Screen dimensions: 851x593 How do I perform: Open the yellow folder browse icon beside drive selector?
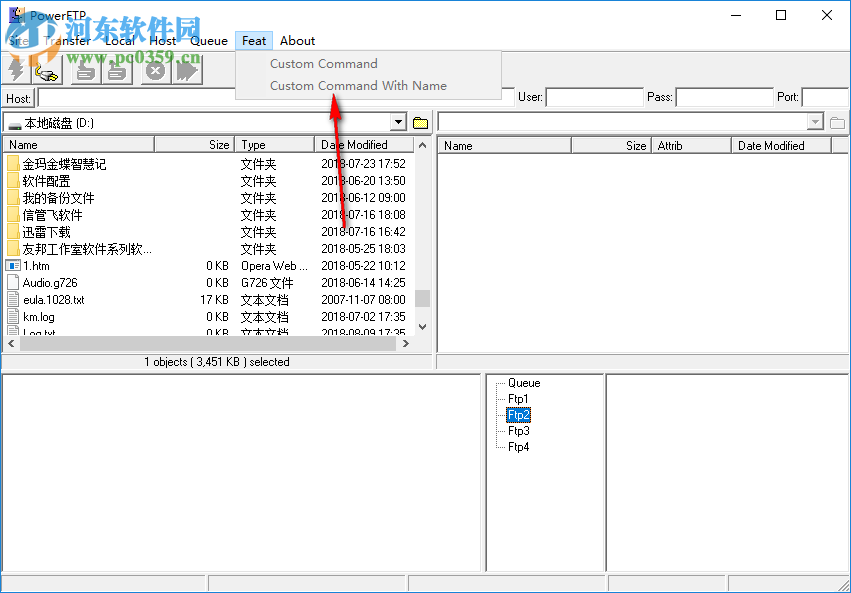420,121
